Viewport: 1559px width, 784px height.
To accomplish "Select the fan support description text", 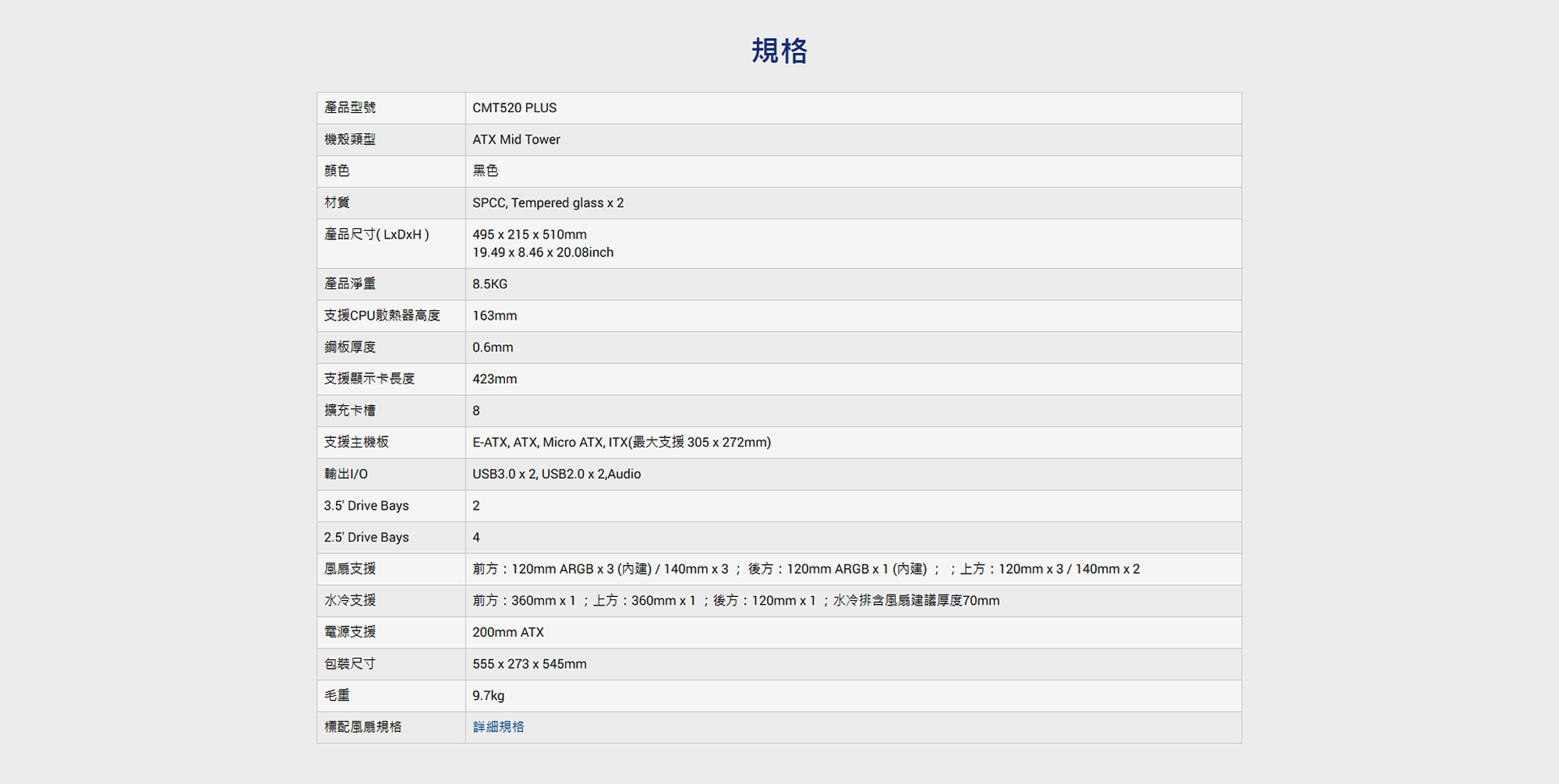I will tap(806, 570).
